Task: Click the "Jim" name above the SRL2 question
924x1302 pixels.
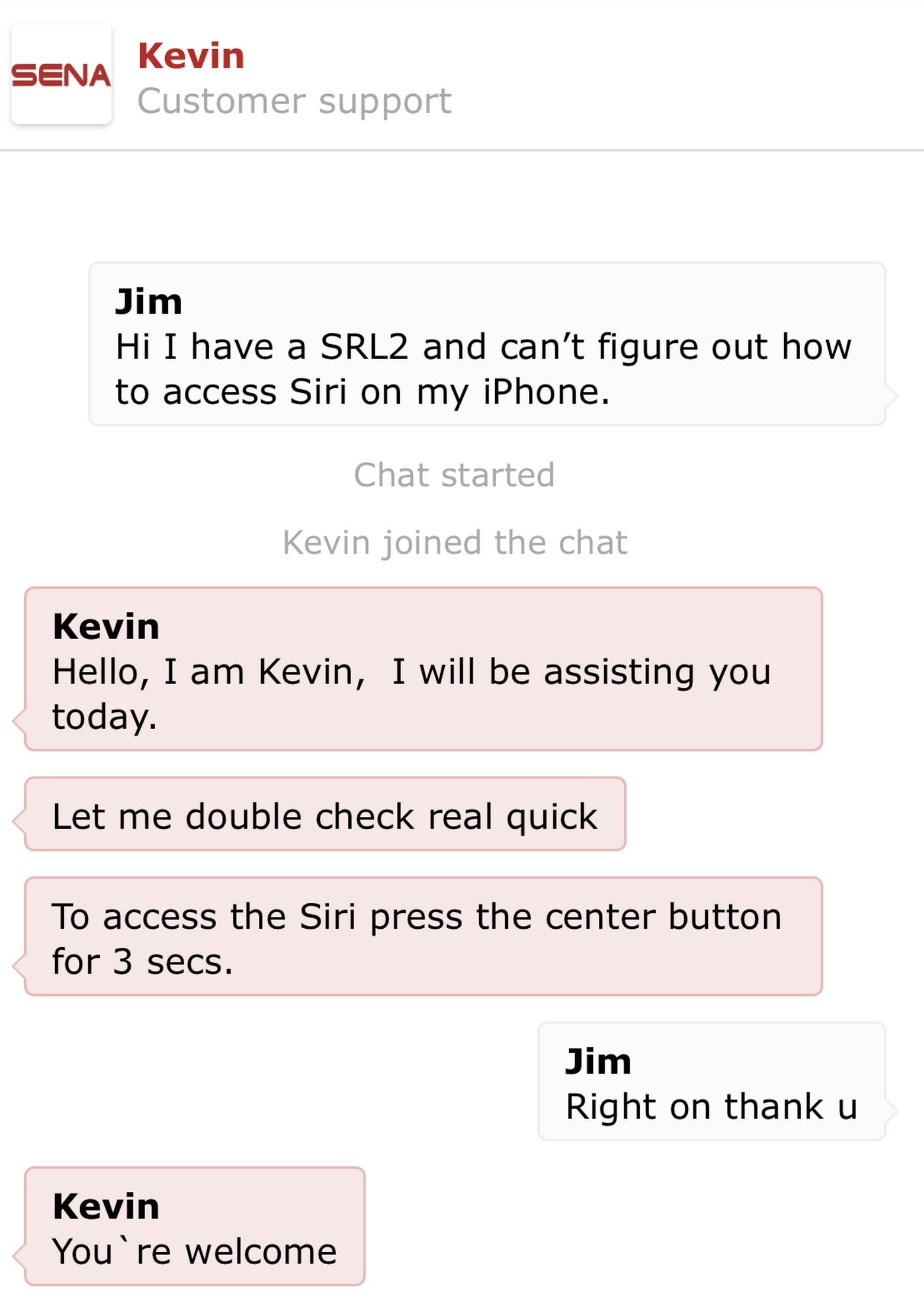Action: (149, 301)
